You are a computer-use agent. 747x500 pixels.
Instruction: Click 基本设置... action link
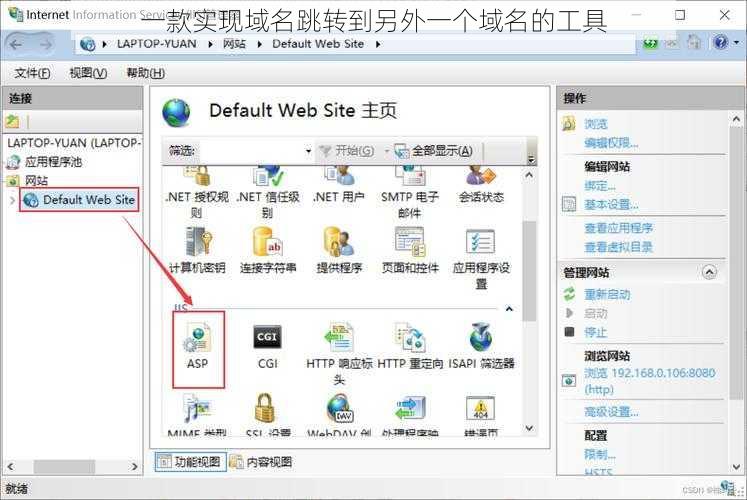pyautogui.click(x=611, y=205)
